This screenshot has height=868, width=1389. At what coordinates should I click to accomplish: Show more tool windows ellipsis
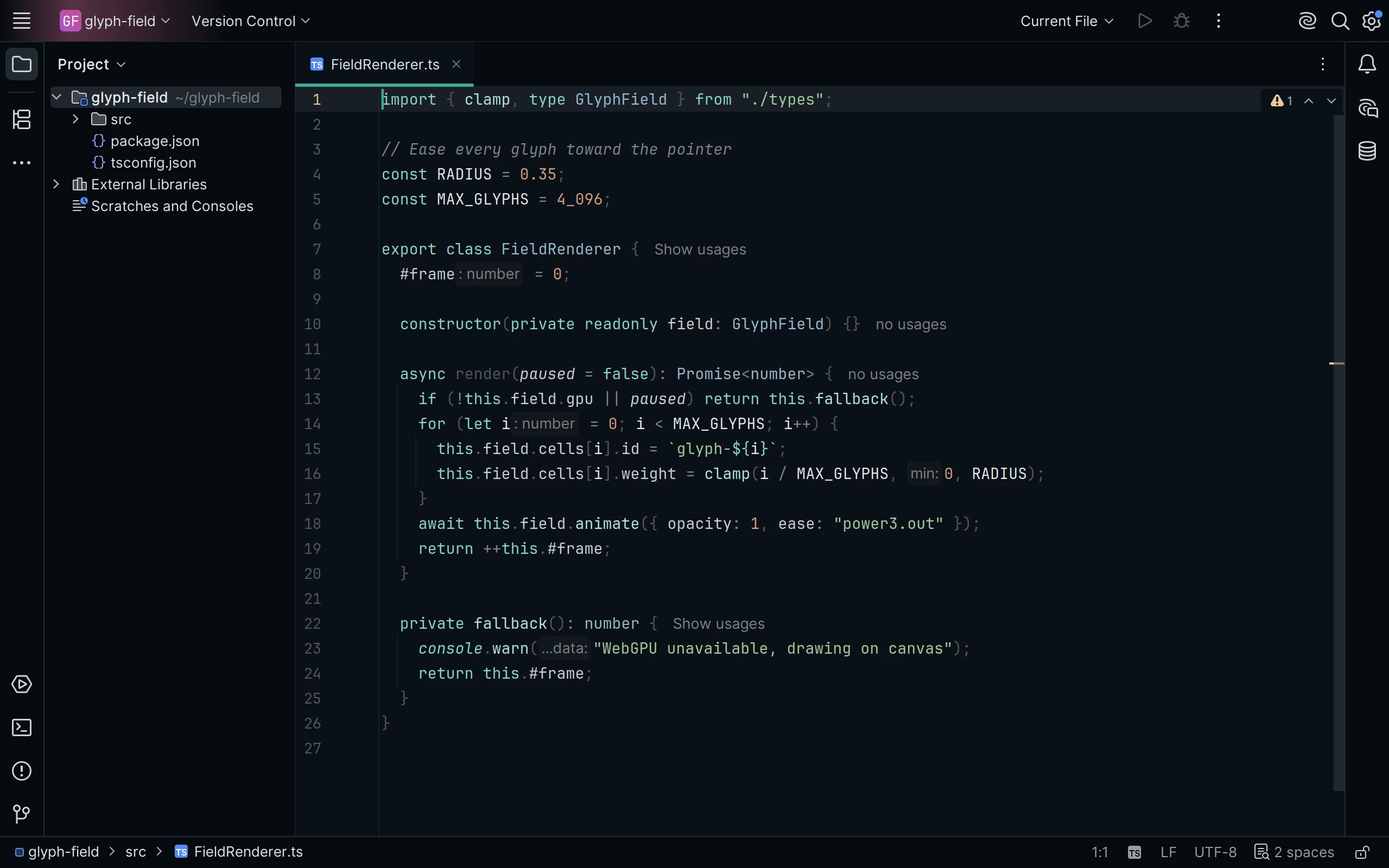pyautogui.click(x=21, y=163)
